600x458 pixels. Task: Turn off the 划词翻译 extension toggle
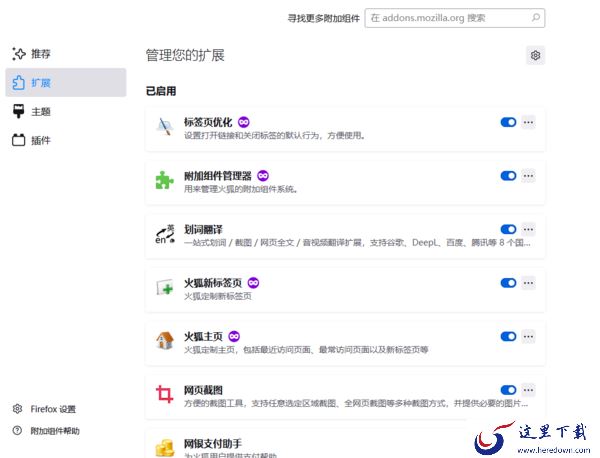click(508, 229)
